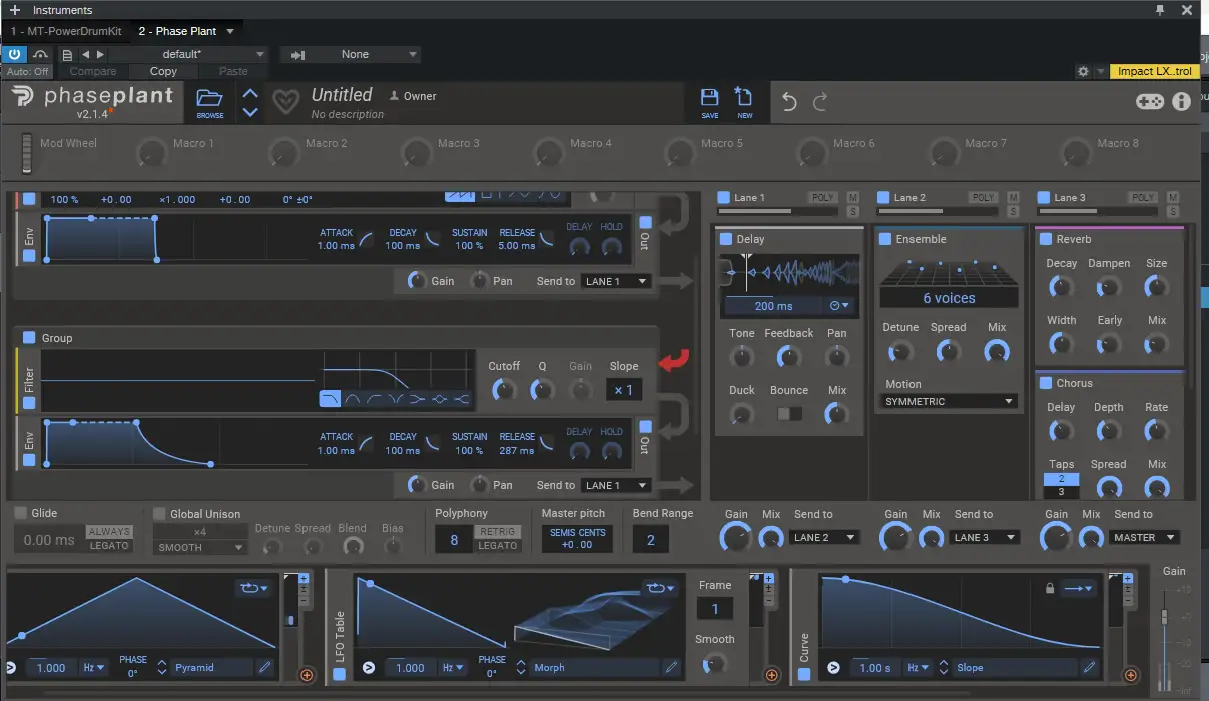The width and height of the screenshot is (1209, 701).
Task: Open the info icon in header
Action: 1181,101
